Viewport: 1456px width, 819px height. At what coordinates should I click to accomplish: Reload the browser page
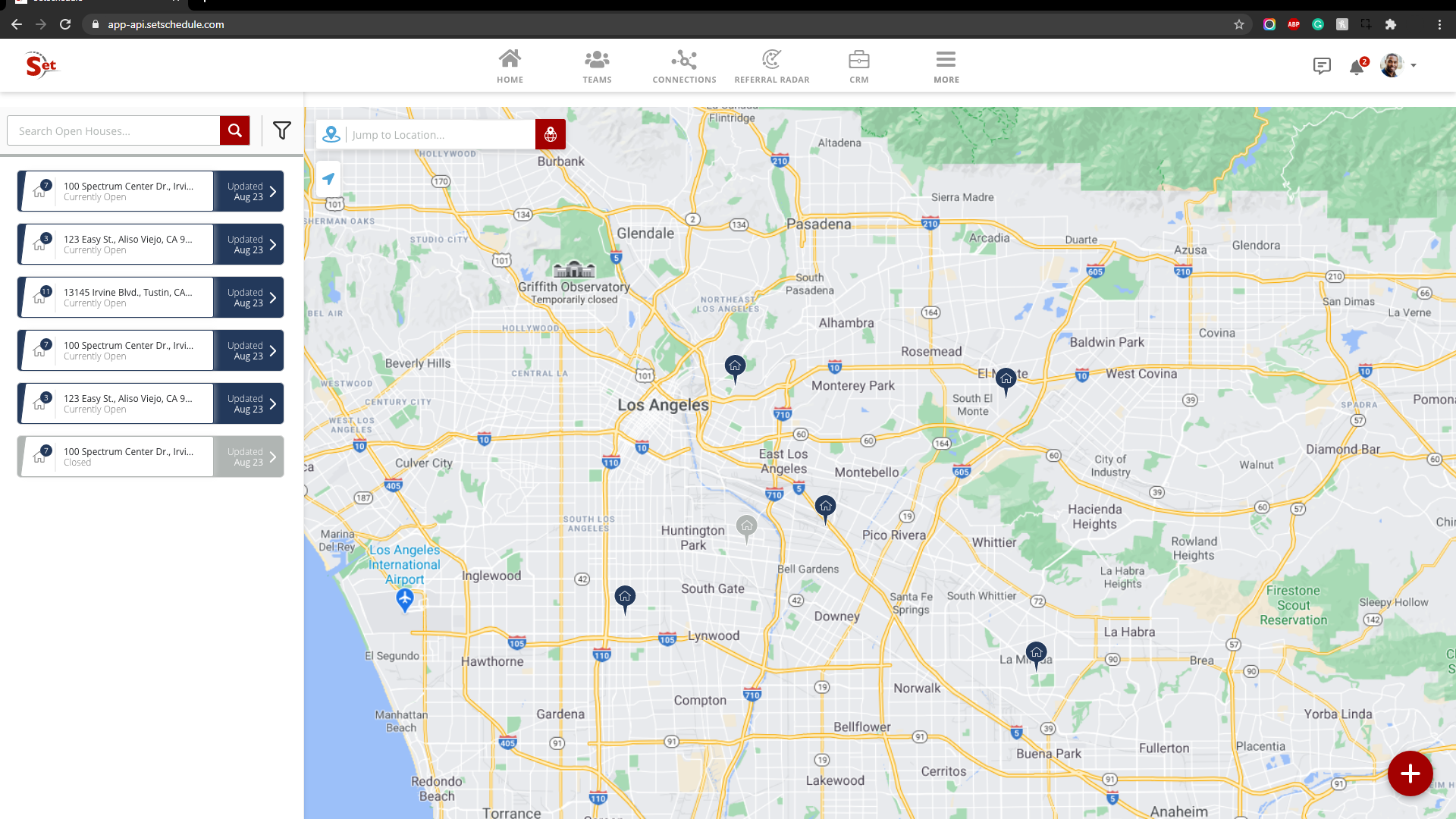[x=65, y=24]
